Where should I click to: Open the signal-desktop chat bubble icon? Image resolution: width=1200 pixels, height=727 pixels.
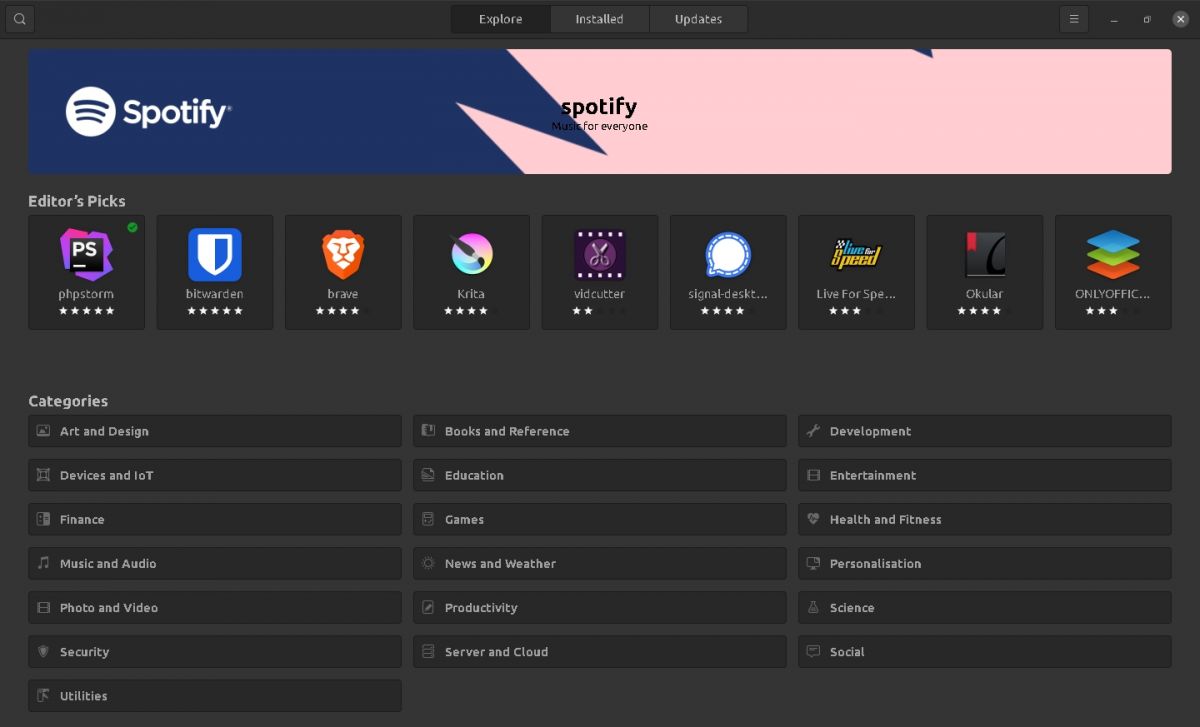[x=728, y=254]
